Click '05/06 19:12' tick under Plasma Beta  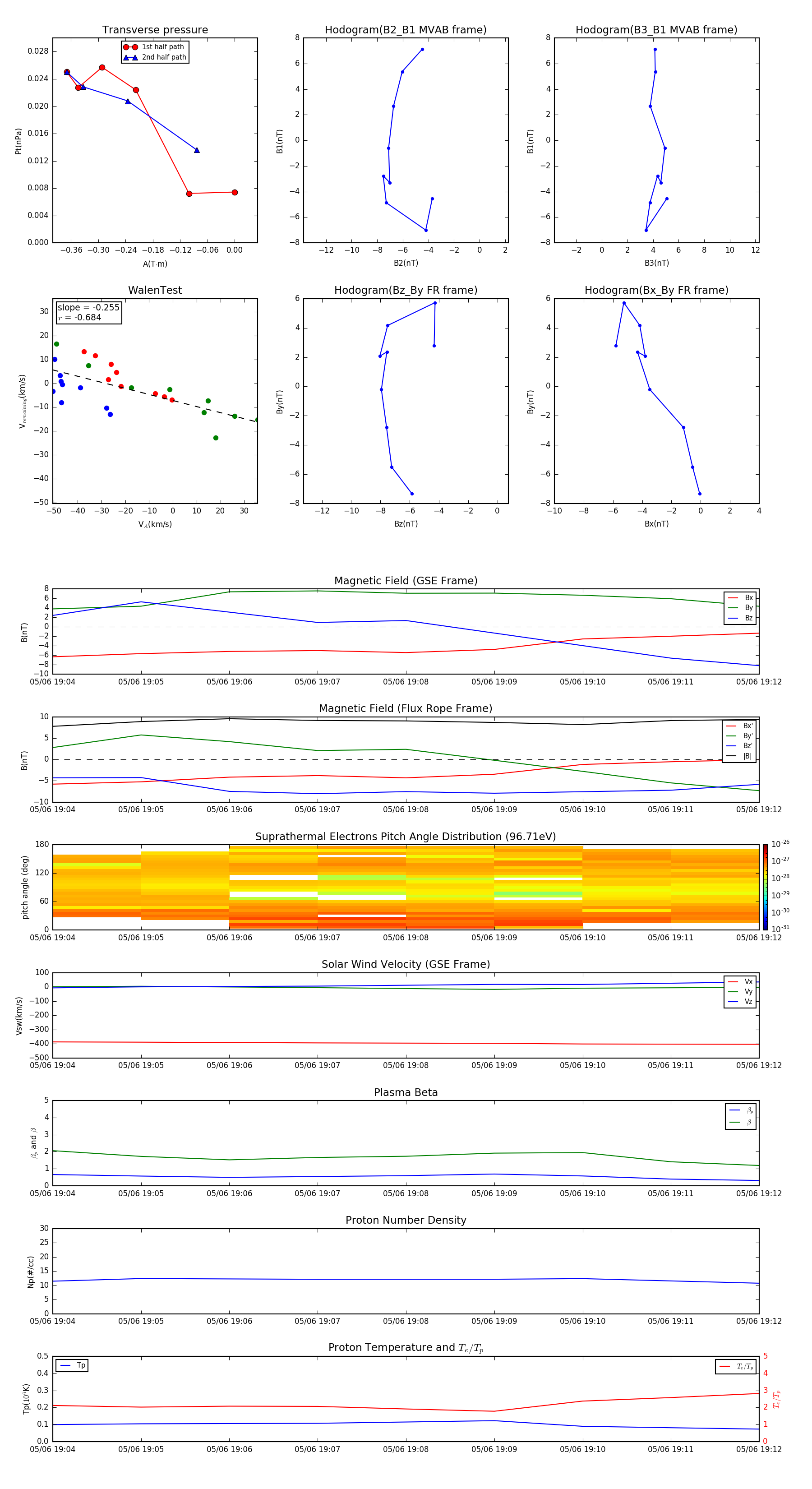pos(759,1193)
